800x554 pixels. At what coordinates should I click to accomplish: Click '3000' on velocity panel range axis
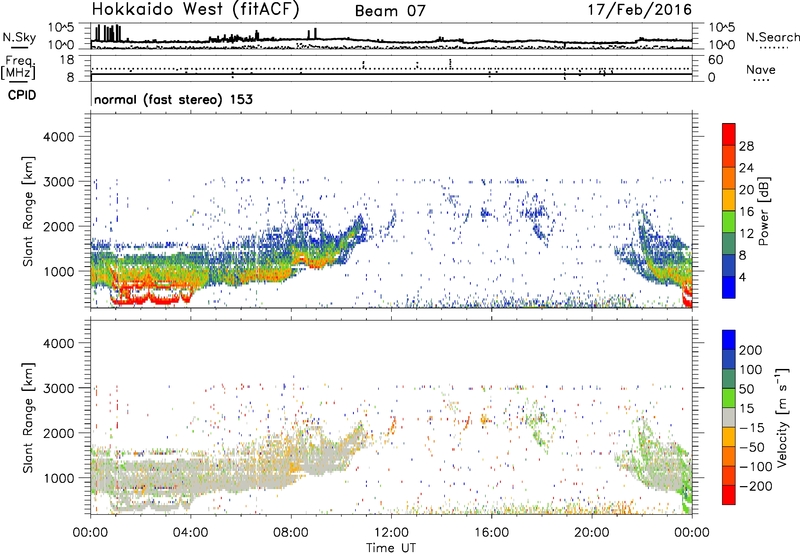click(x=58, y=388)
